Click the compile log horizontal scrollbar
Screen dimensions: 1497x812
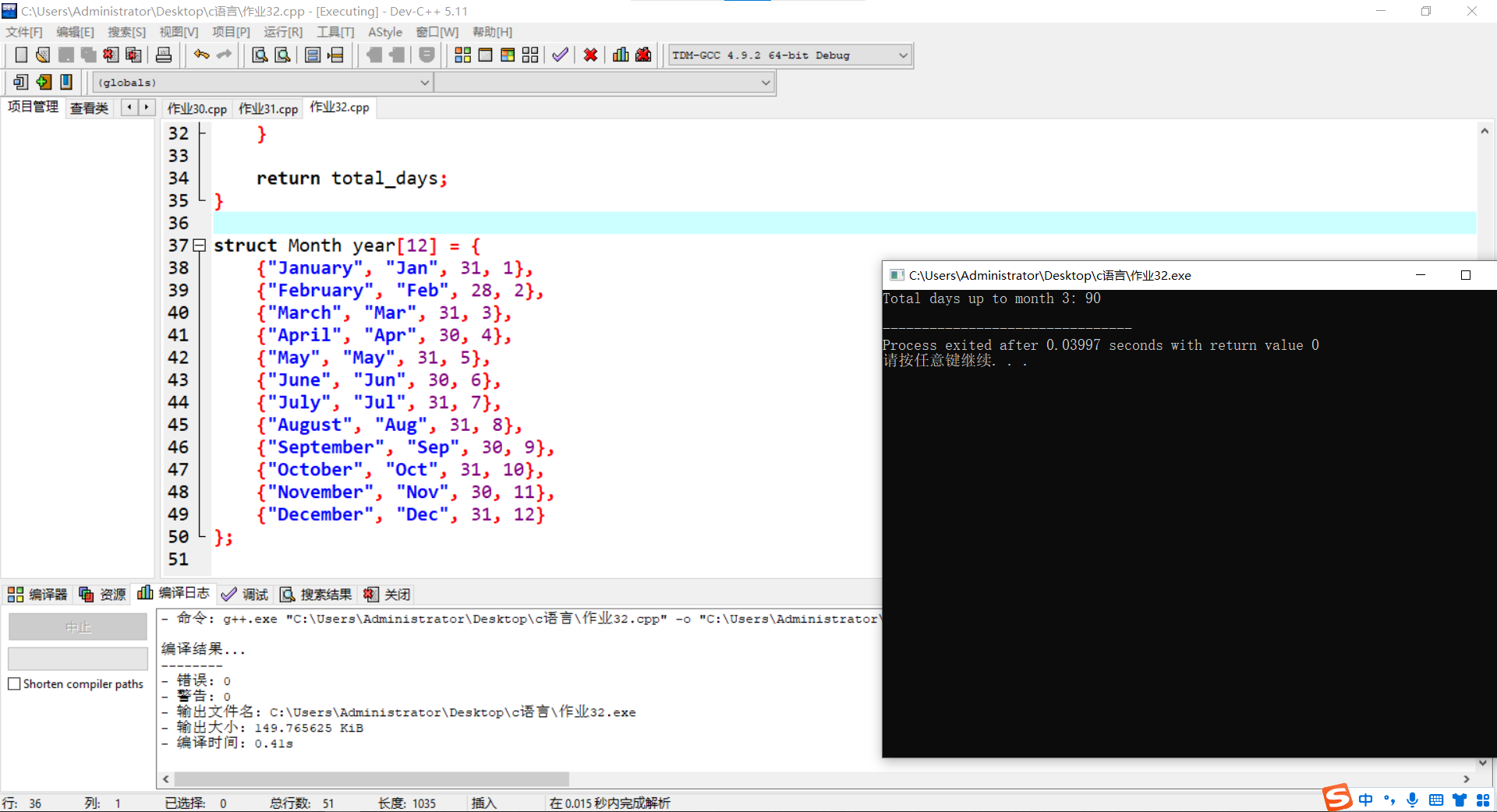[371, 779]
